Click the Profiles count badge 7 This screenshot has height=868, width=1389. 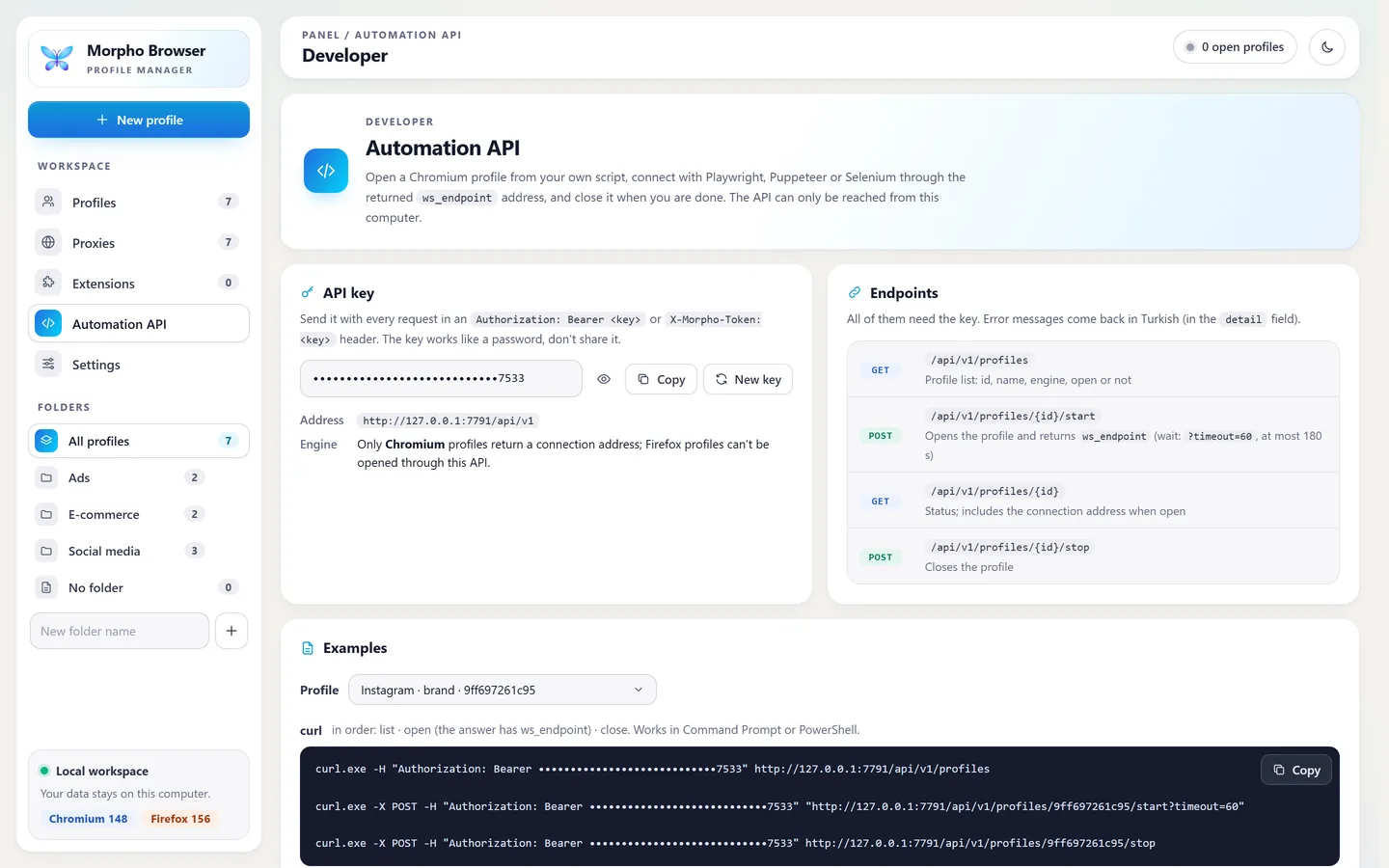(229, 202)
